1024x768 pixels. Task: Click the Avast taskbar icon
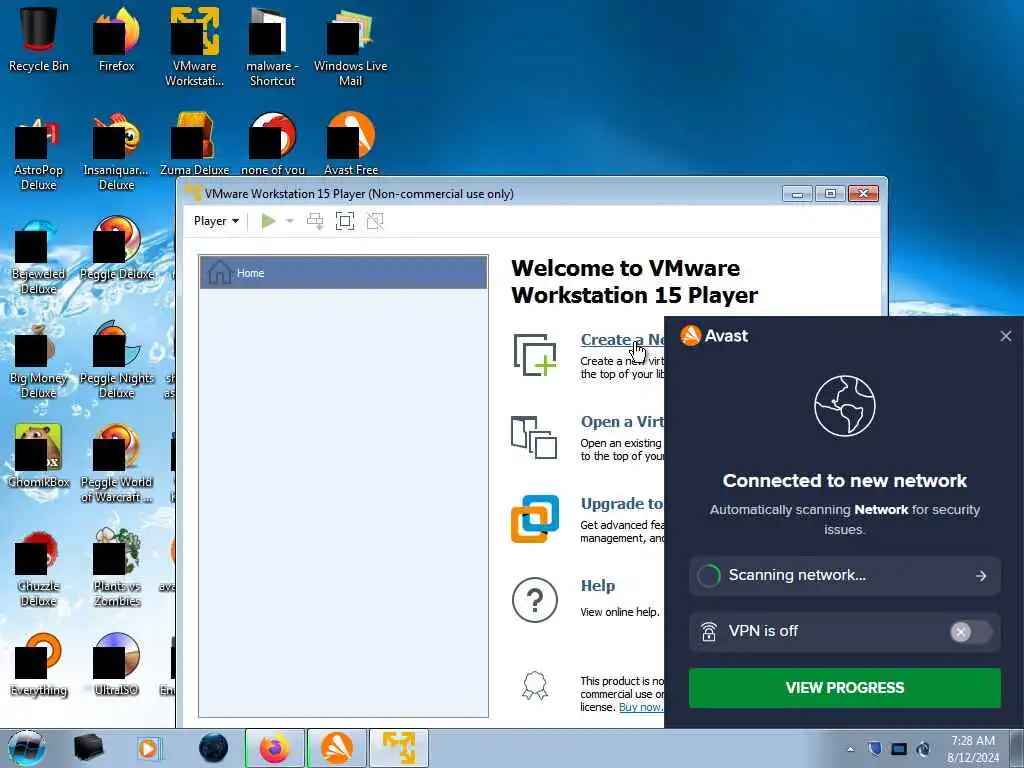pos(337,748)
